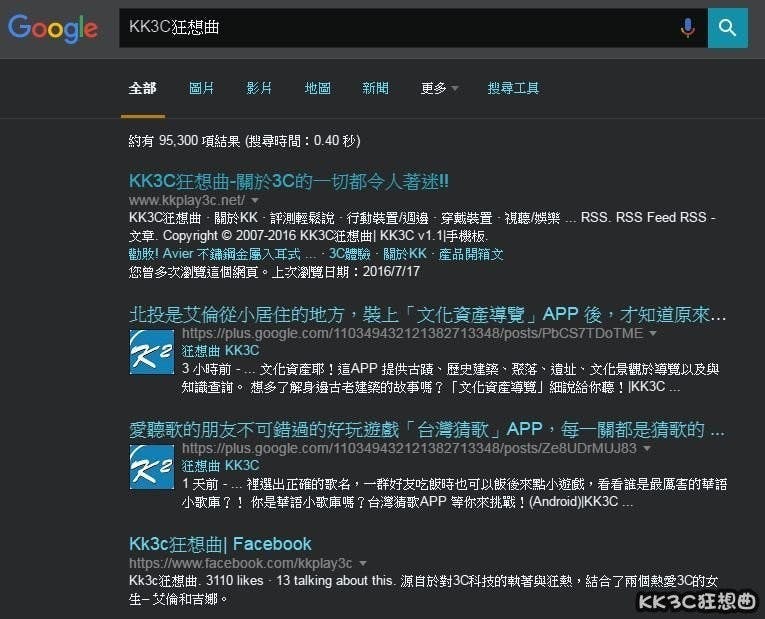Click the Google logo

[x=53, y=28]
